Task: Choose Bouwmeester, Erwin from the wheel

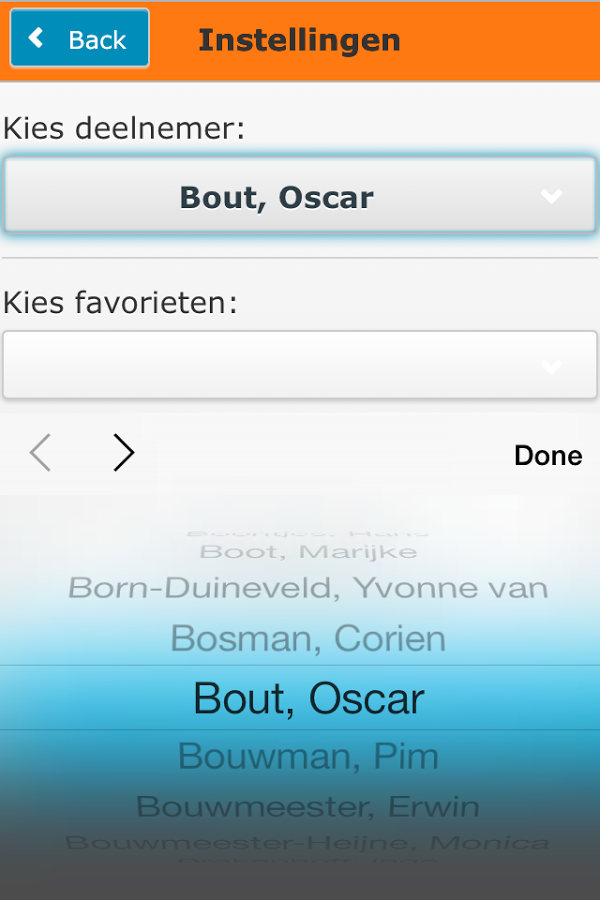Action: [x=308, y=806]
